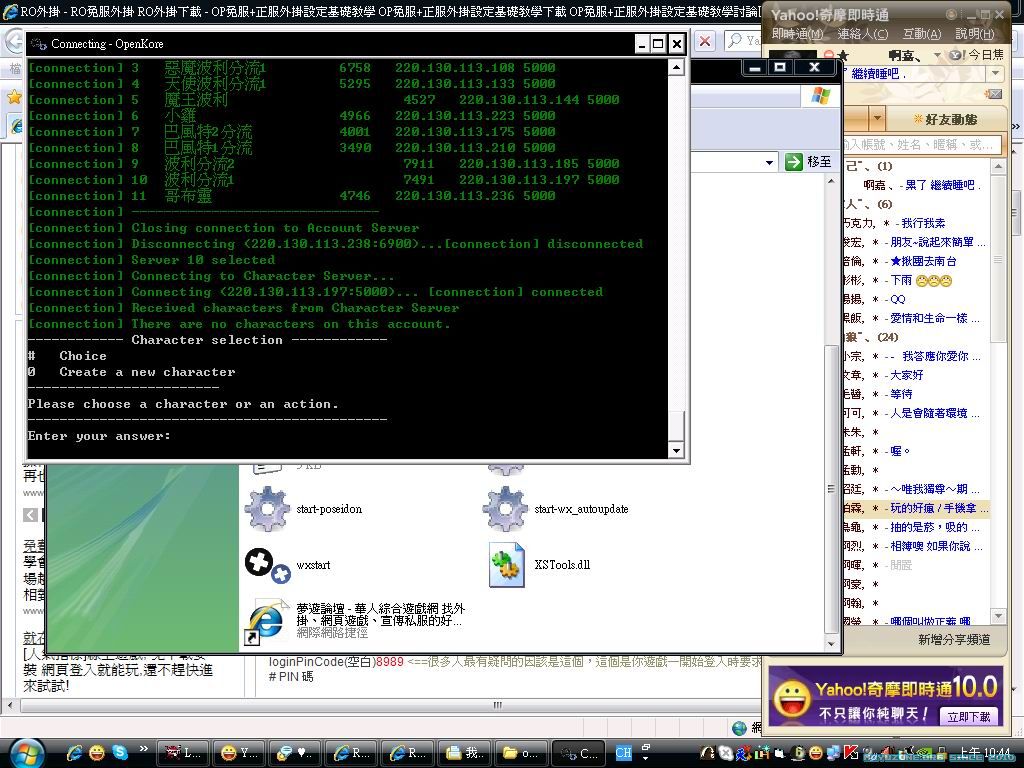The image size is (1024, 768).
Task: Switch to OpenKore console taskbar button
Action: coord(578,752)
